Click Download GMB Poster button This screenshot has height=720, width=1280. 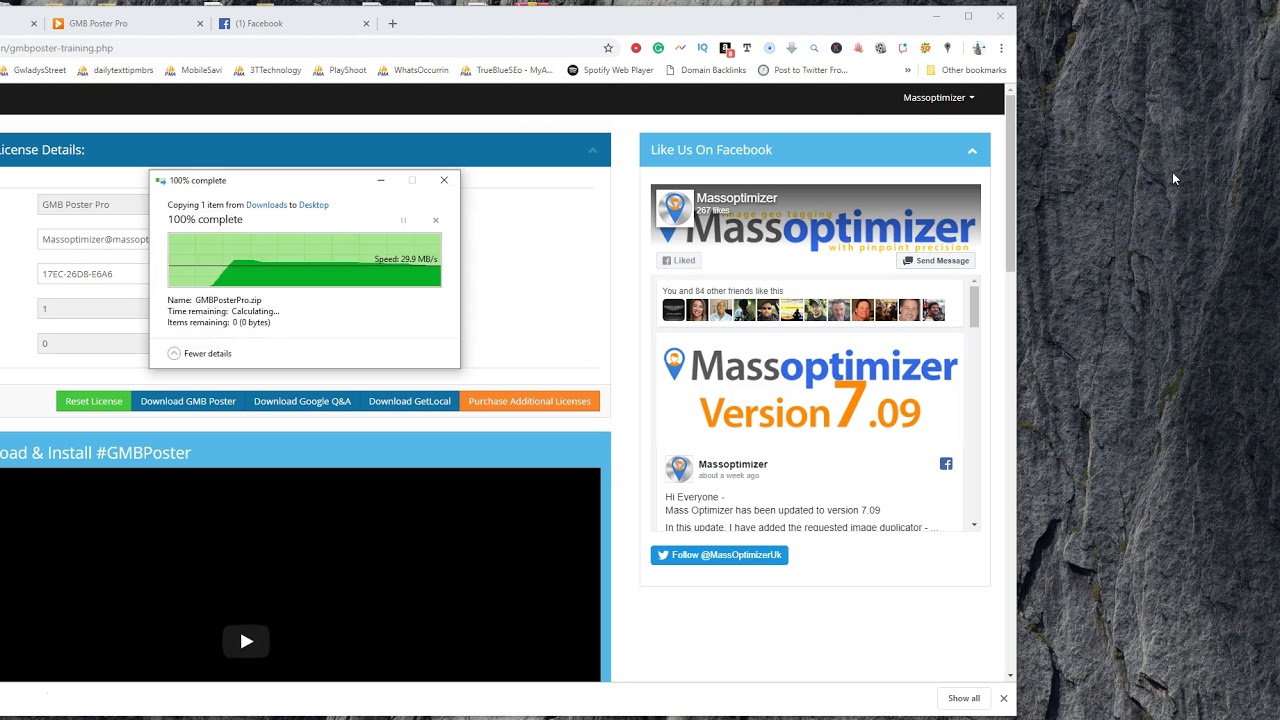pos(188,401)
